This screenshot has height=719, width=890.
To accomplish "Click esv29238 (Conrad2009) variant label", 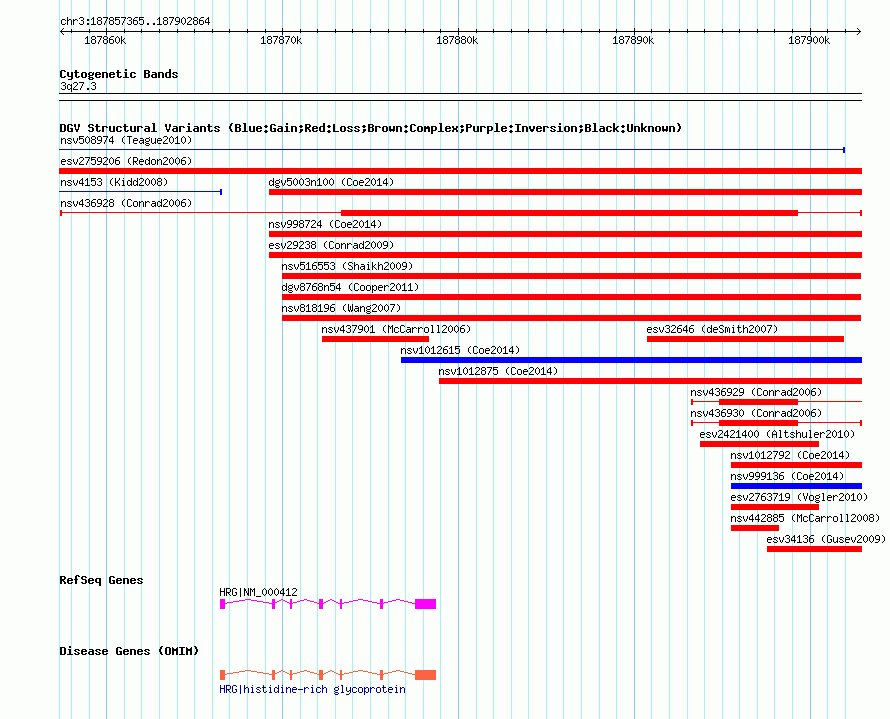I will [x=331, y=245].
